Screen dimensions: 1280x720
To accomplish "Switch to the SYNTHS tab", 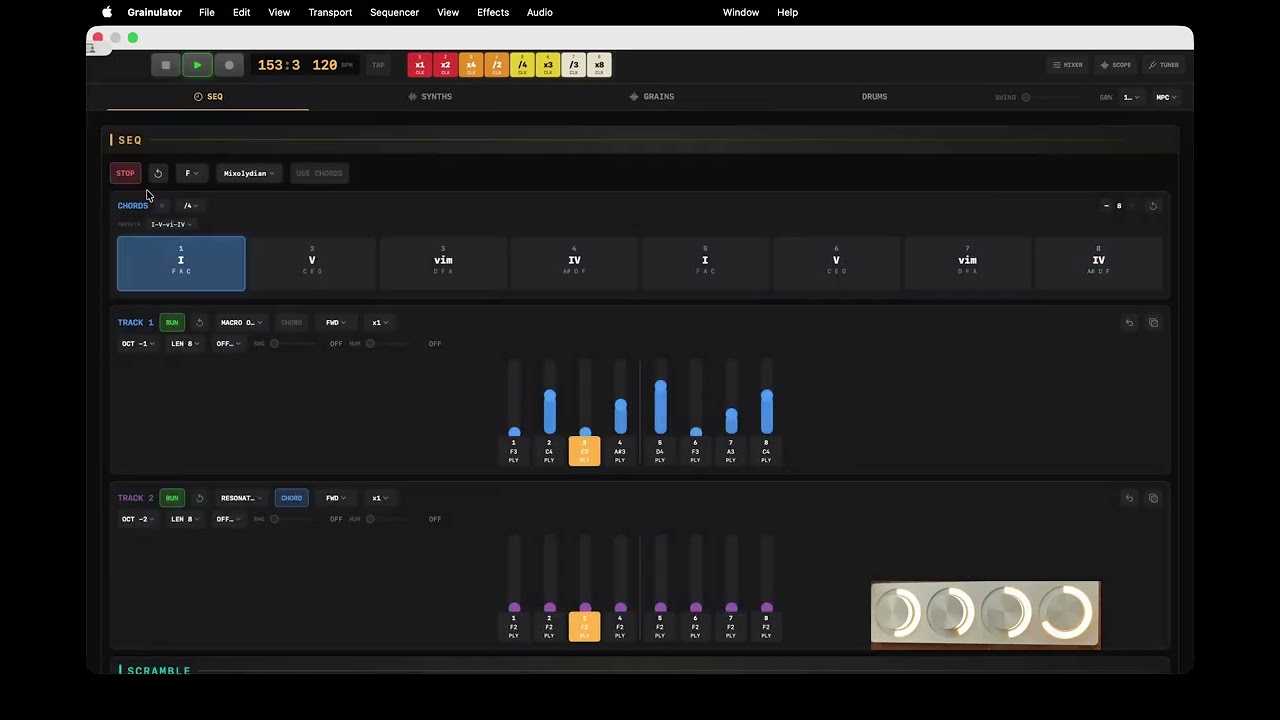I will click(430, 97).
